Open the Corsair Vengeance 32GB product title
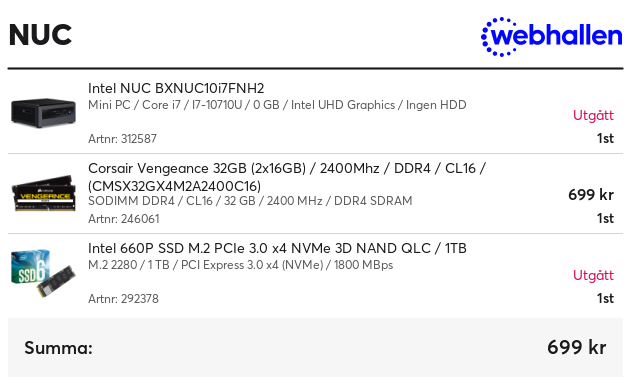Viewport: 630px width, 386px height. pos(287,177)
